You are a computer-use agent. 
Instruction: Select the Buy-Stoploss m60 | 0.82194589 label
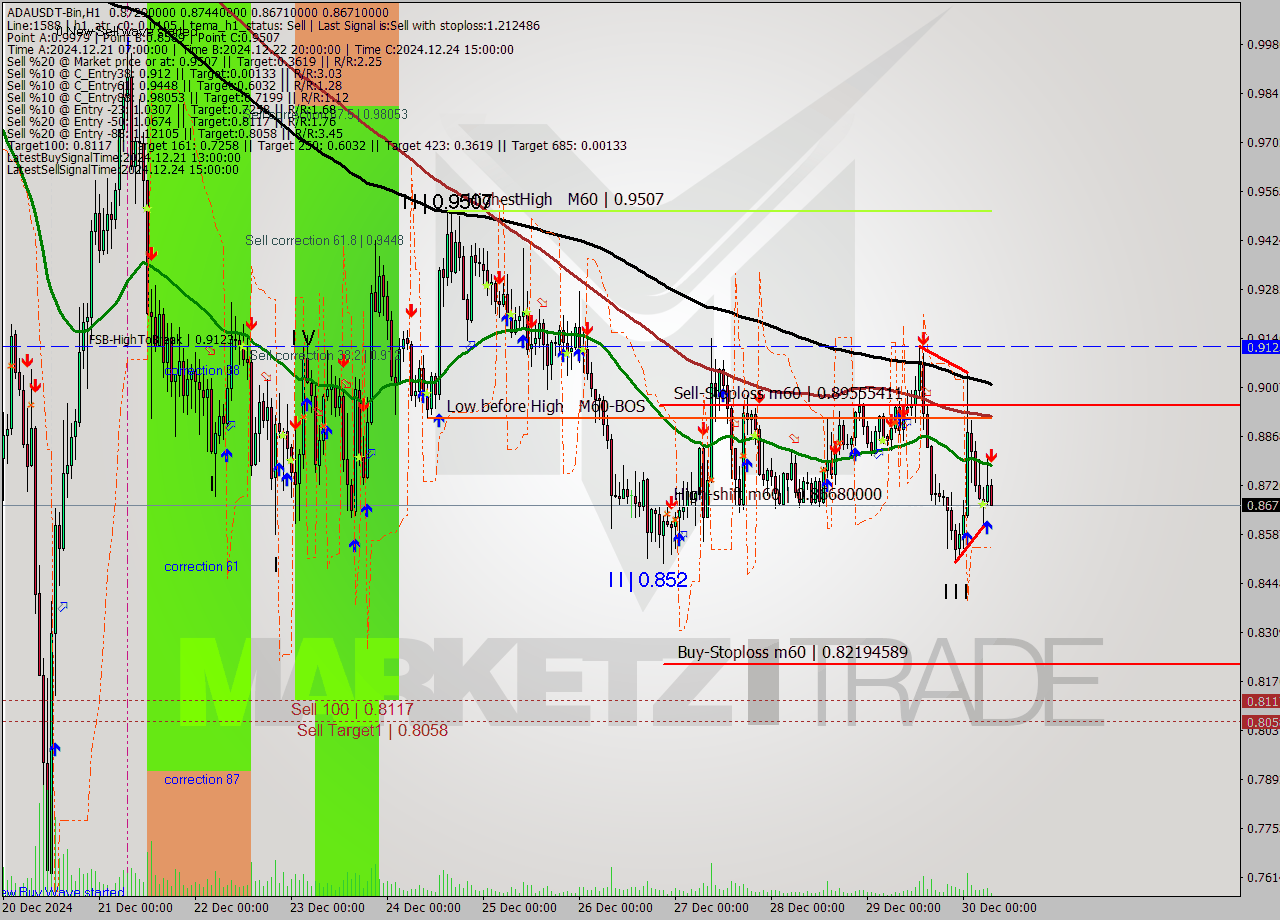click(x=793, y=652)
